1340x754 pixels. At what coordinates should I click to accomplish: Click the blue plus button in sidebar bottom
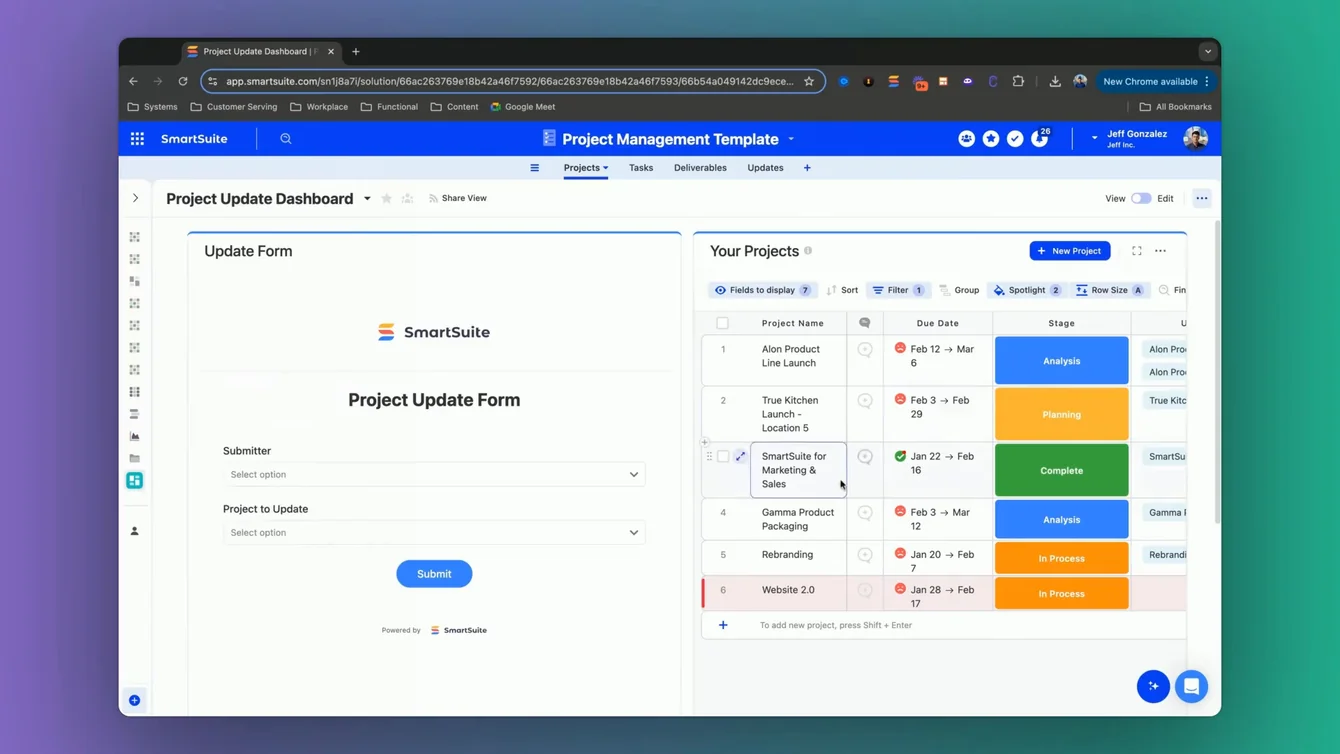[135, 700]
